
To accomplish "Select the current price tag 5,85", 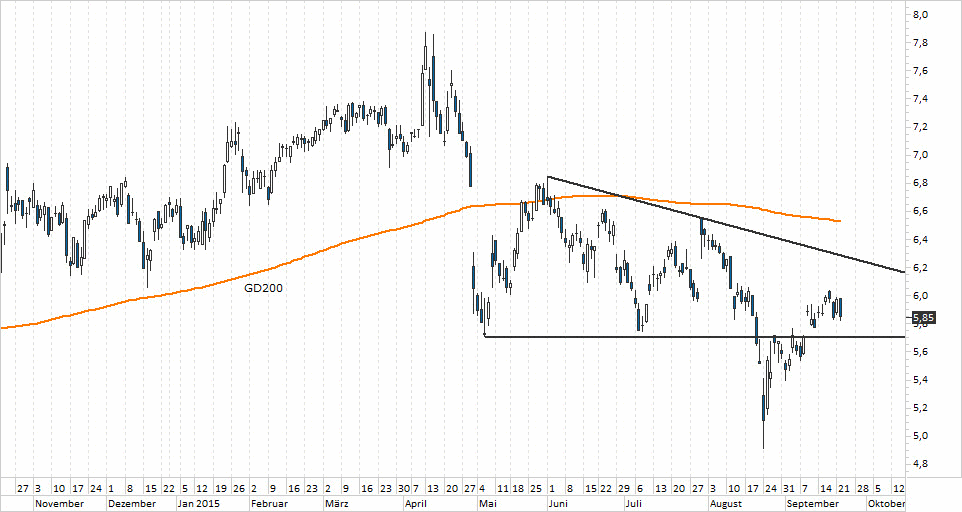I will pos(923,319).
